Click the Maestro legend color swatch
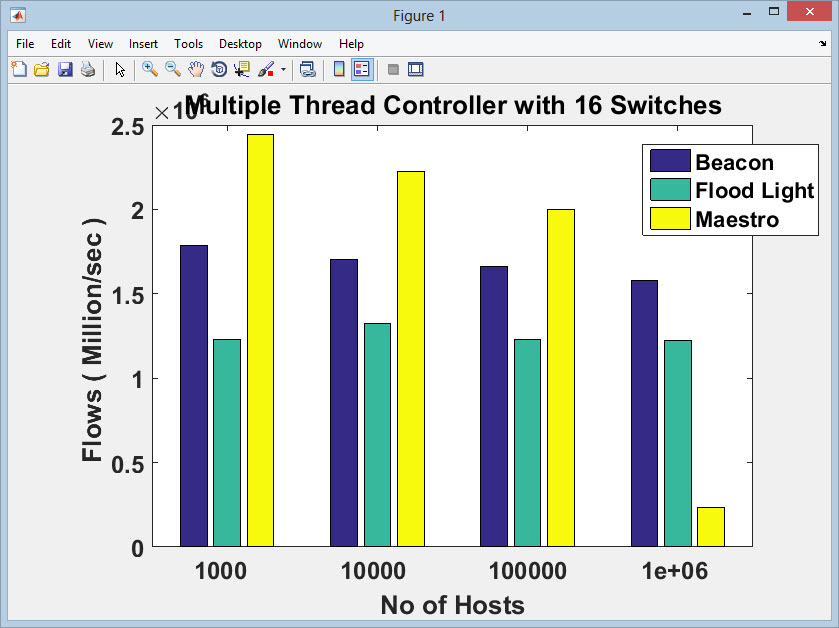The height and width of the screenshot is (628, 839). [x=670, y=219]
